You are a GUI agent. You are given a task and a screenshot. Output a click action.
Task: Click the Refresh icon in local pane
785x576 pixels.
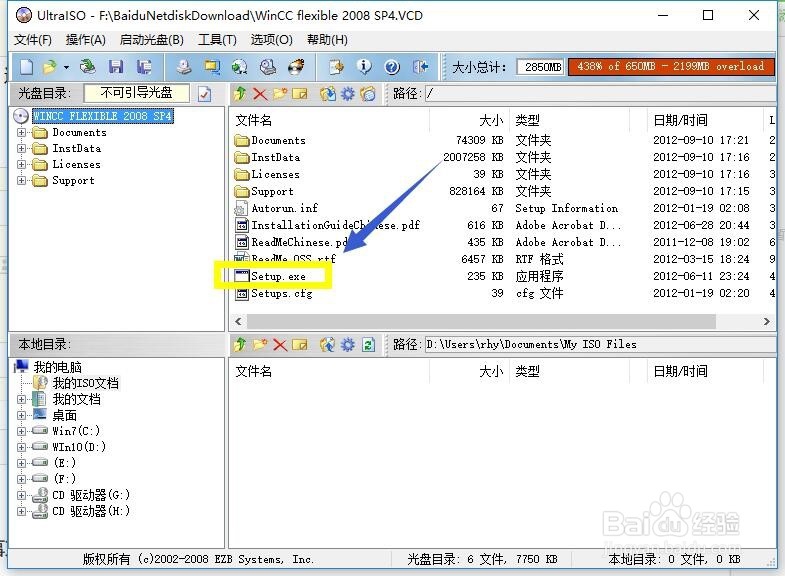(x=368, y=344)
